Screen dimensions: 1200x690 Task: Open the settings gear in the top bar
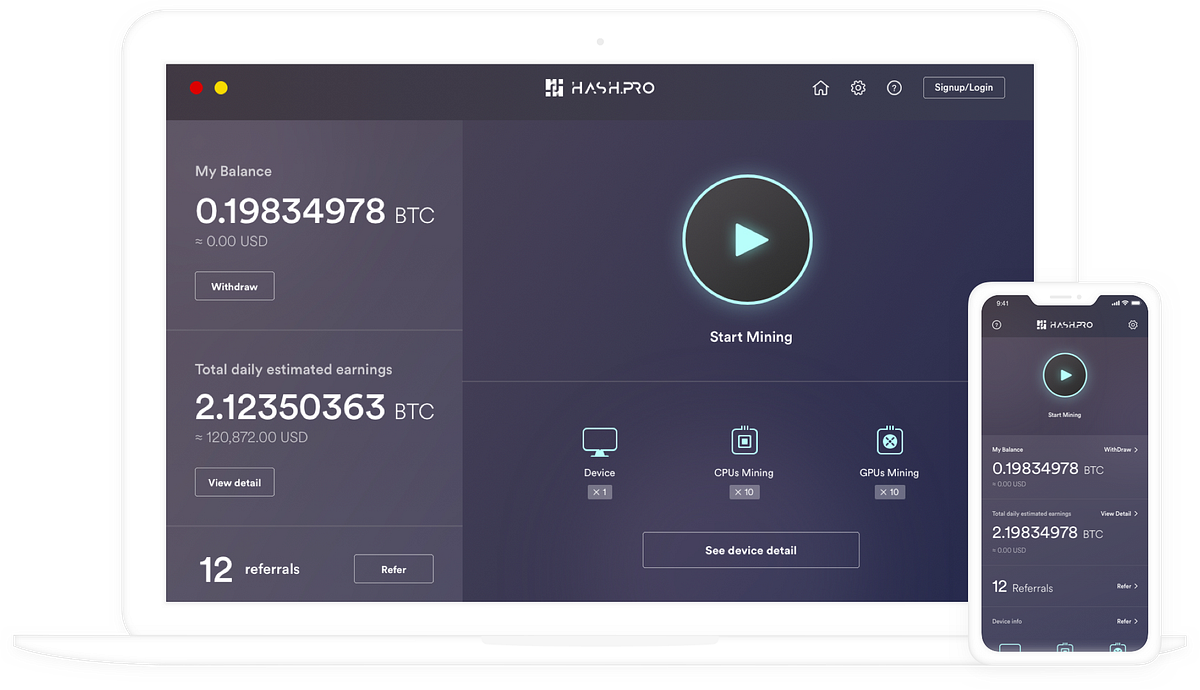pos(858,87)
